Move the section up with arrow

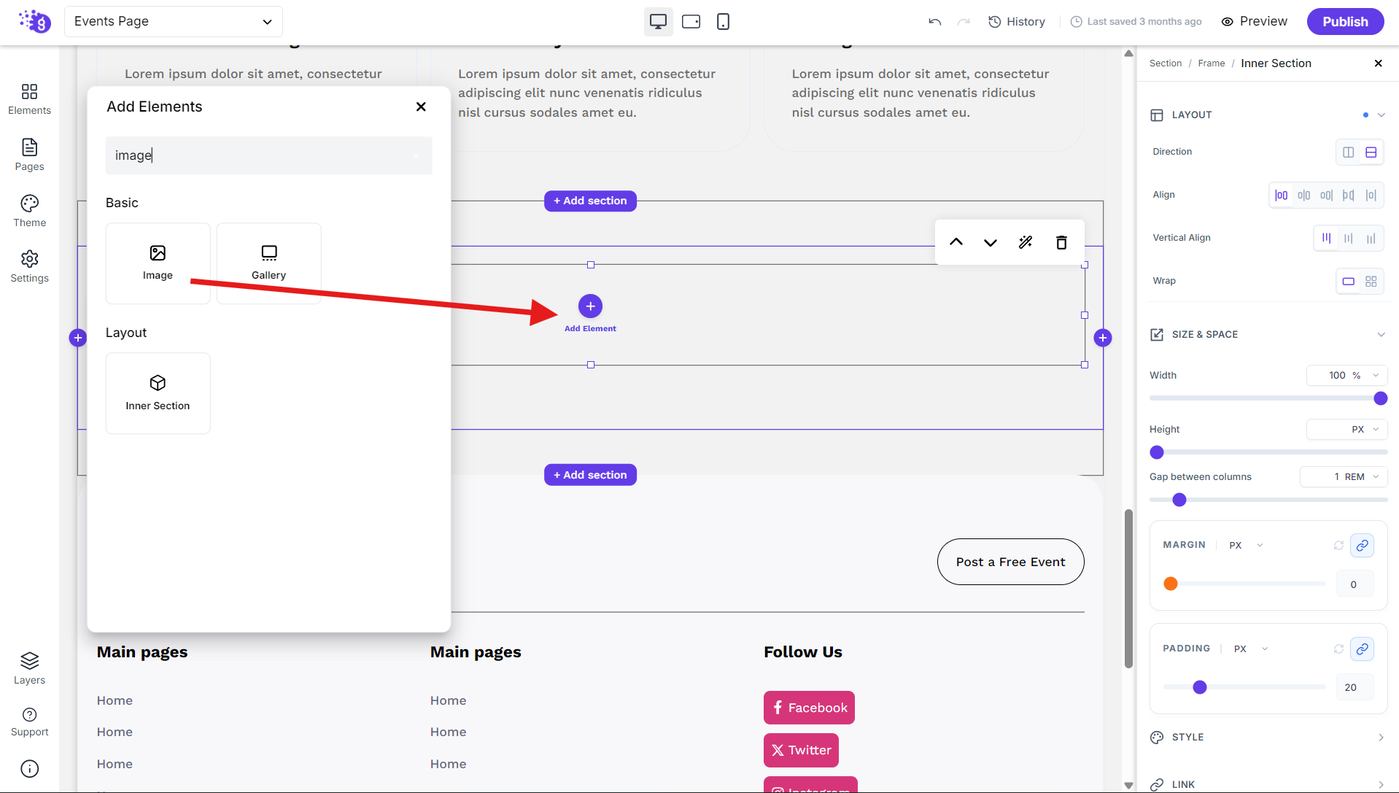pos(956,242)
